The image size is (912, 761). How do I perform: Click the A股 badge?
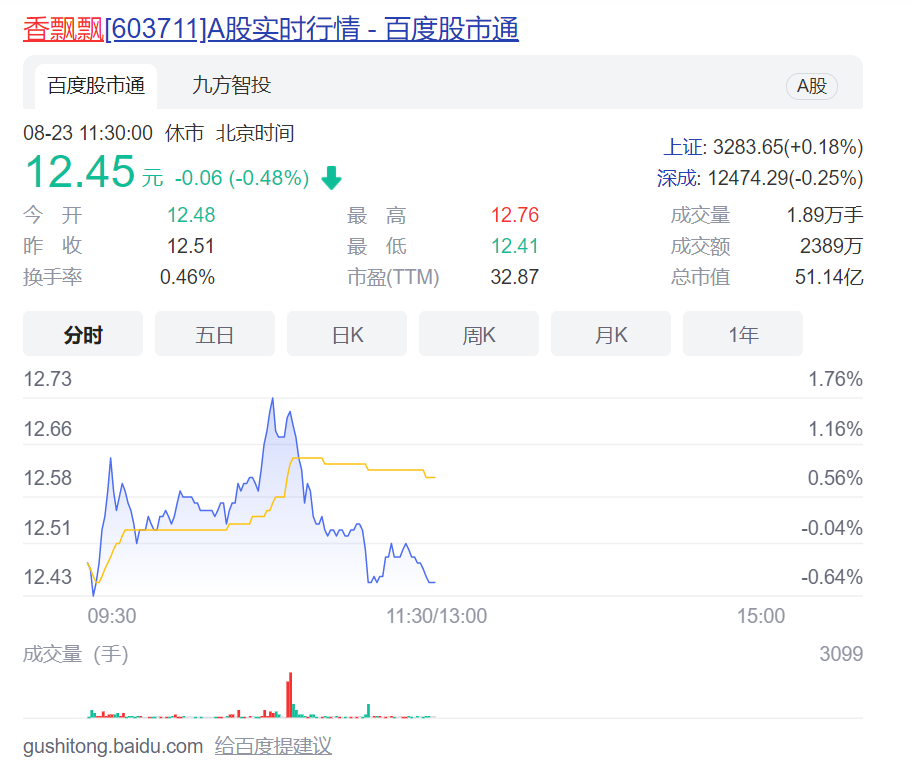click(811, 86)
